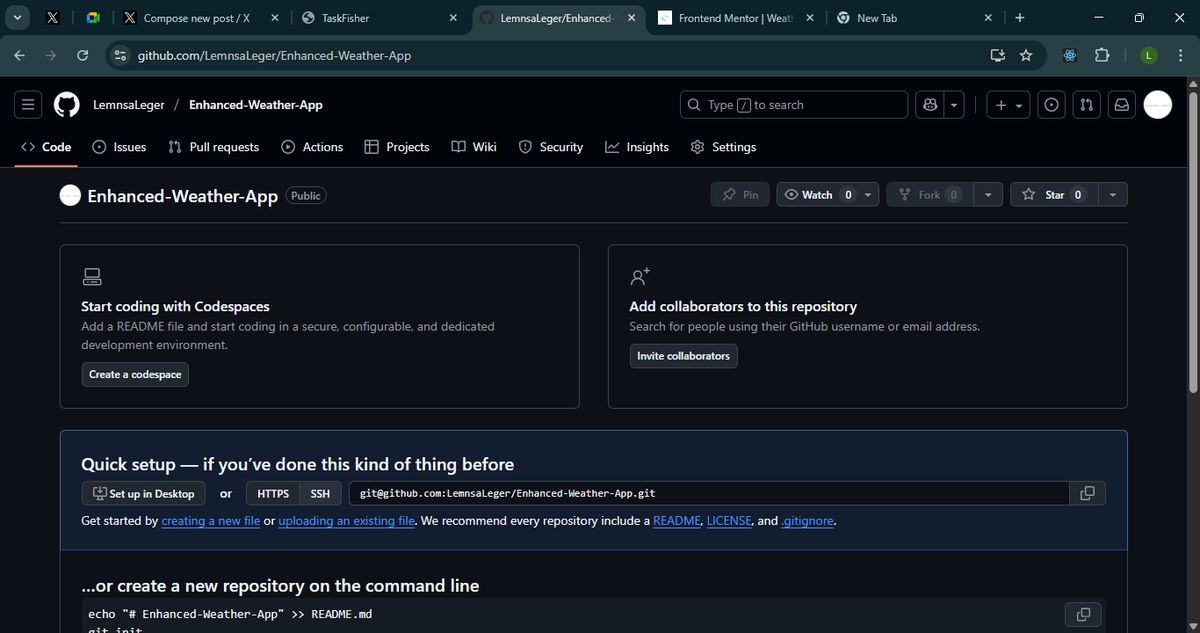The width and height of the screenshot is (1200, 633).
Task: Open the Fork options dropdown arrow
Action: [987, 194]
